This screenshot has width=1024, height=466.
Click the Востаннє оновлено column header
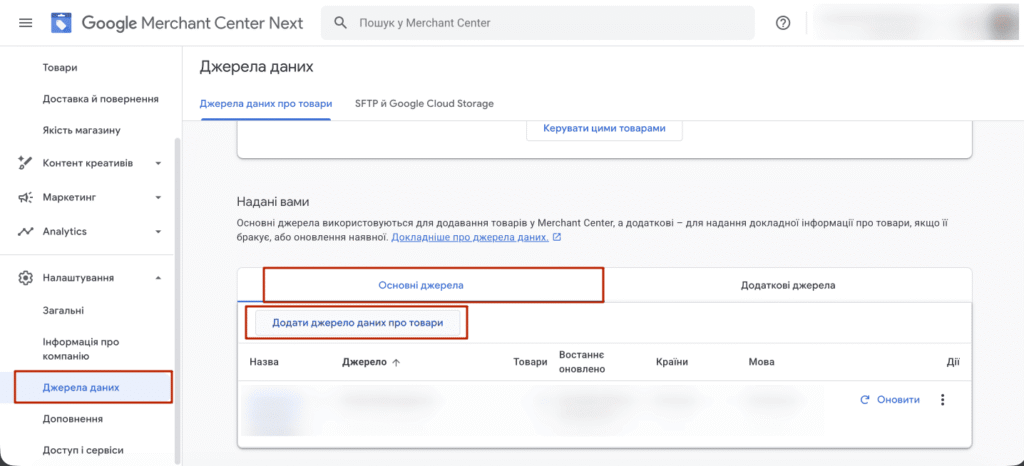click(583, 362)
